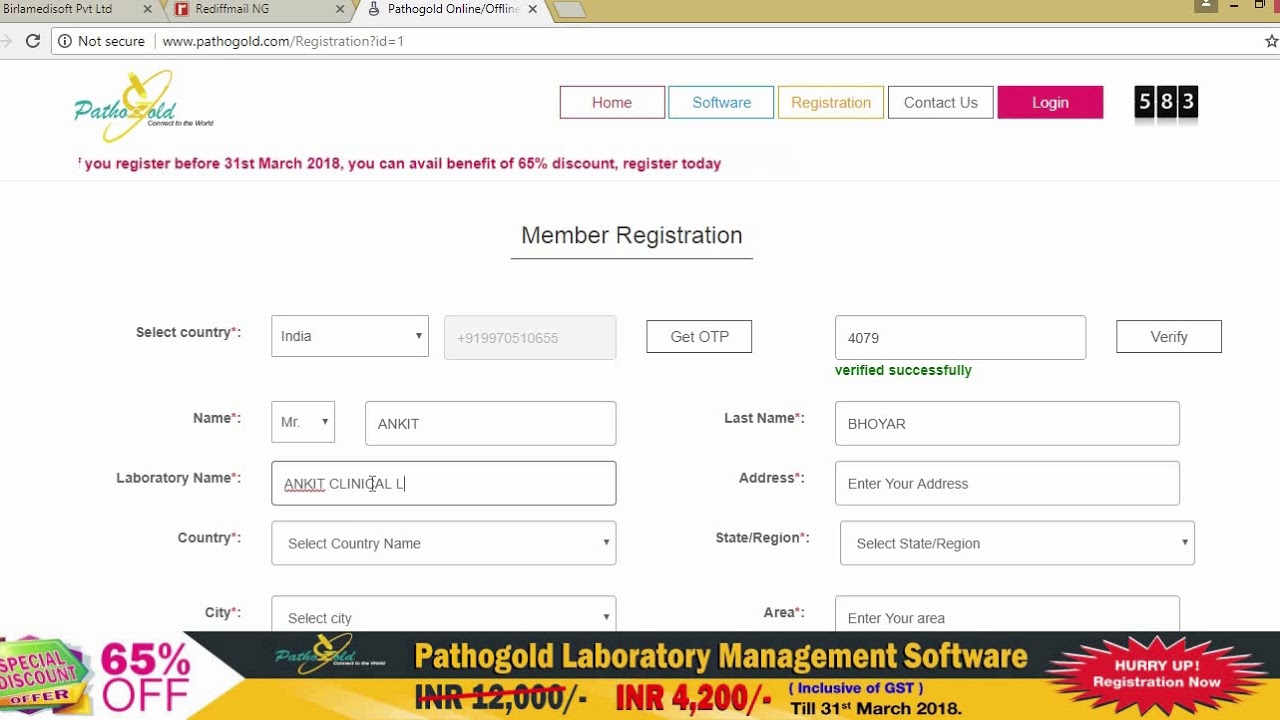Open the Select city dropdown
The image size is (1280, 720).
tap(444, 614)
